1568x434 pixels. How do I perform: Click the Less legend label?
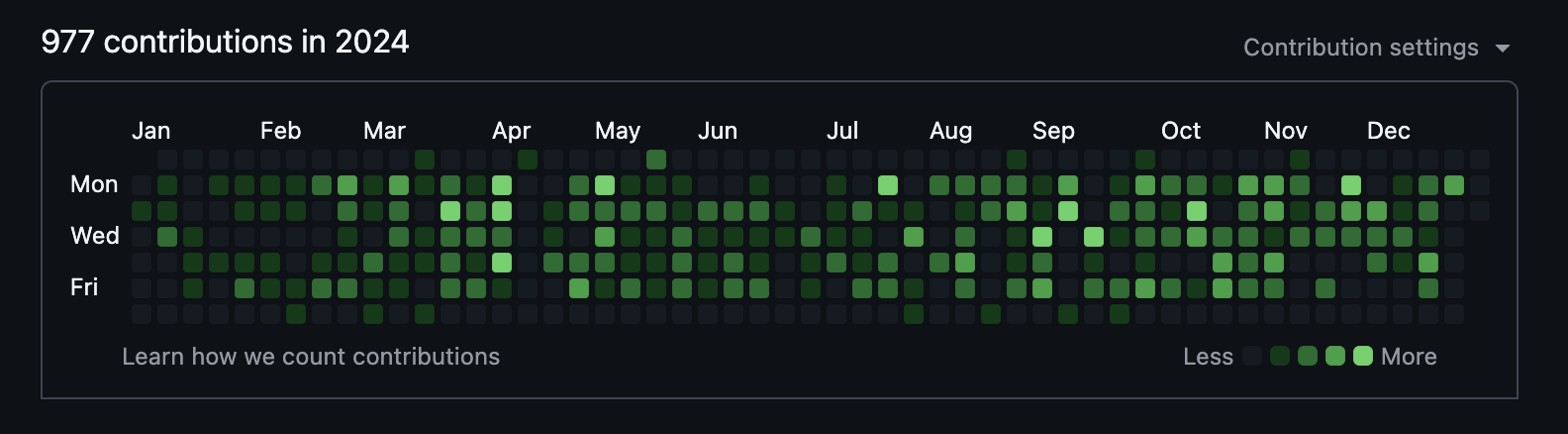tap(1208, 357)
